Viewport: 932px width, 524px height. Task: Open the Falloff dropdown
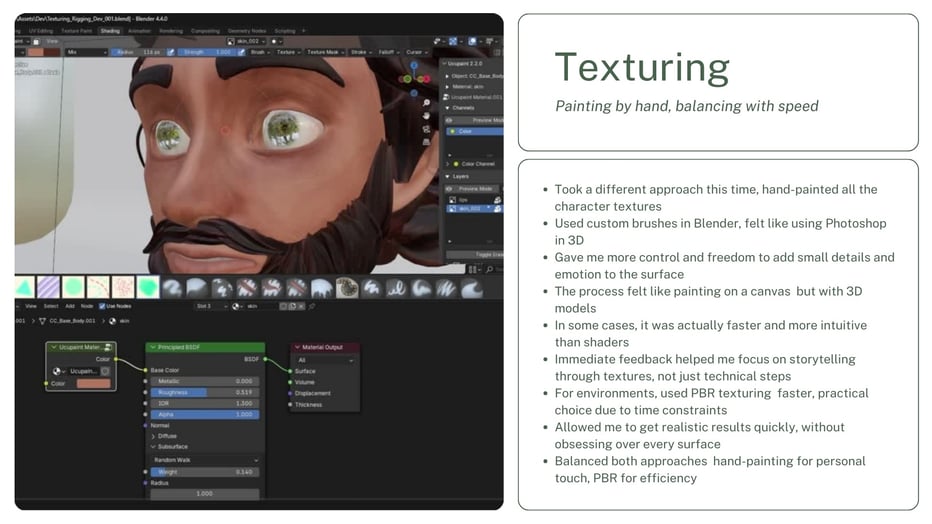(389, 52)
